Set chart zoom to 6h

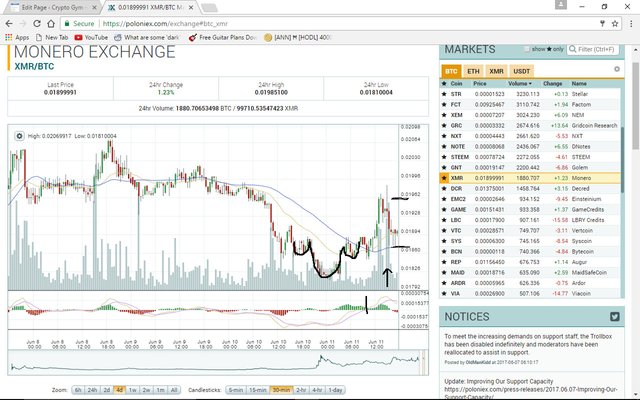(x=78, y=390)
